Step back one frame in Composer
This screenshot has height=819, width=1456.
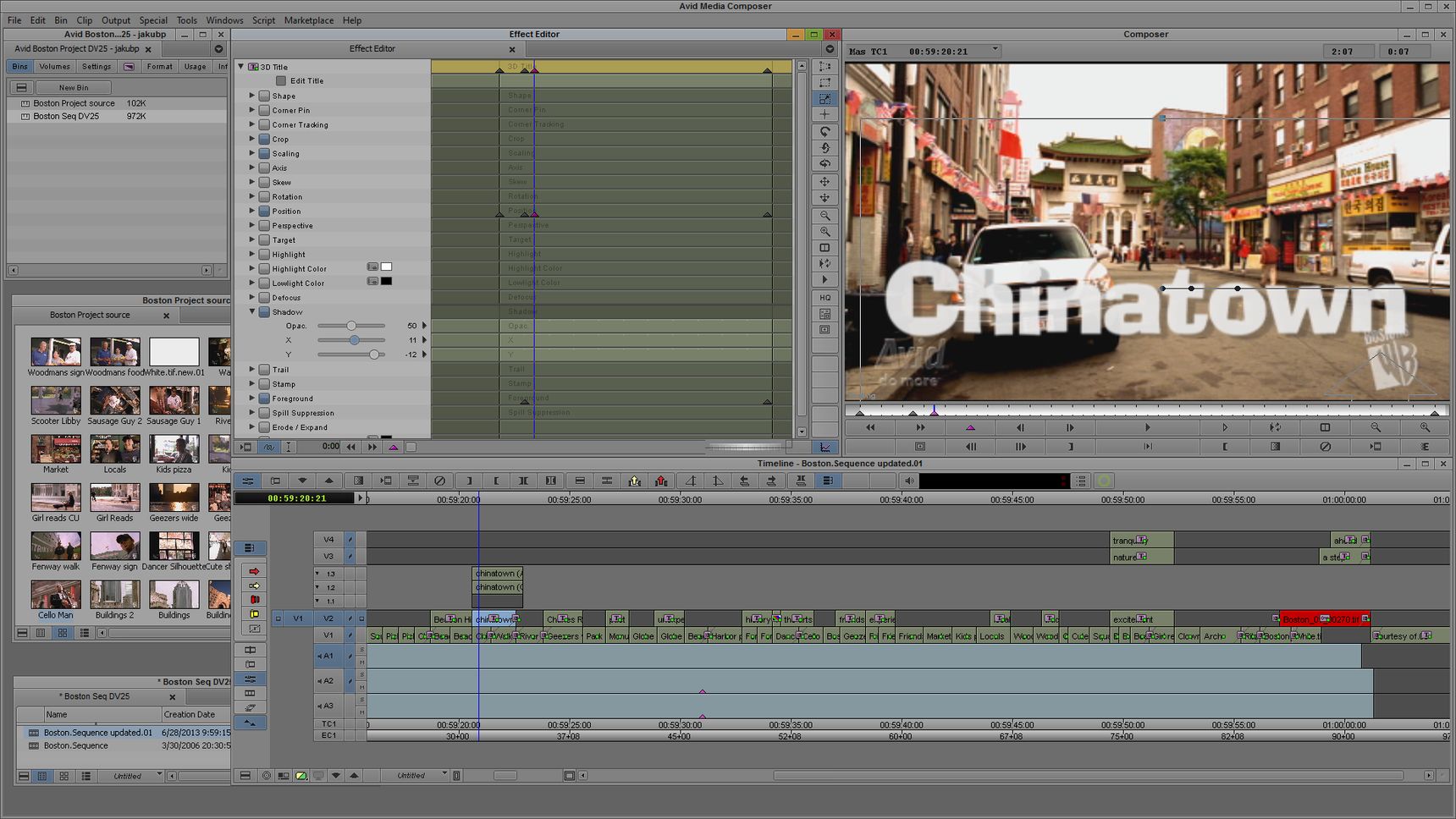[1020, 428]
